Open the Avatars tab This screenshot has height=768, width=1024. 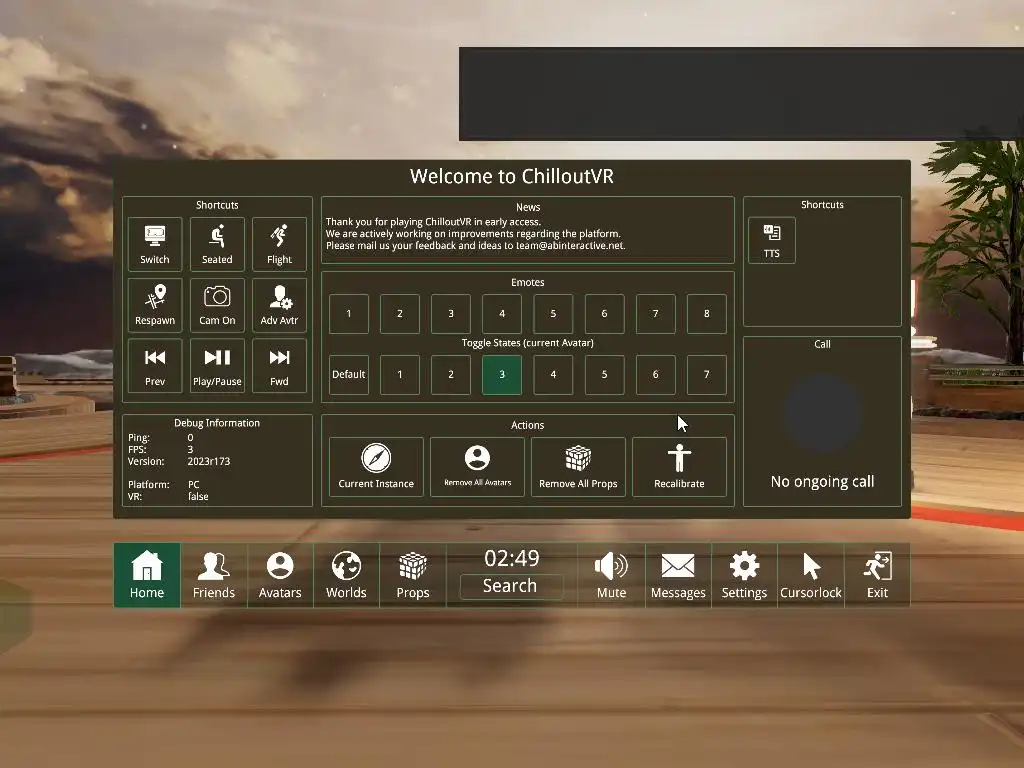(x=280, y=575)
